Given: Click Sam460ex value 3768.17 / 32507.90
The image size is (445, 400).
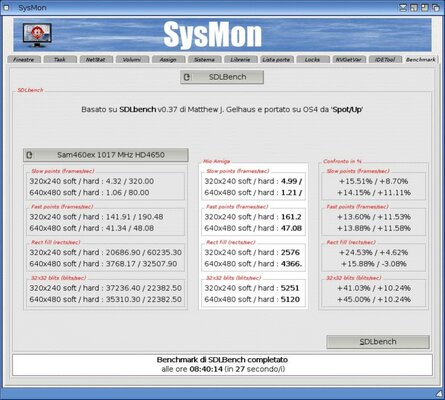Looking at the screenshot, I should (x=142, y=264).
